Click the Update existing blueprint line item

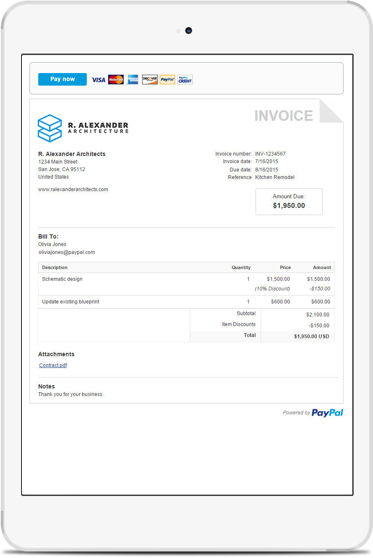coord(186,302)
